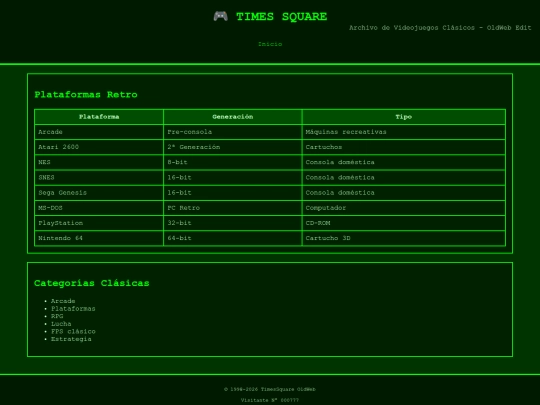The width and height of the screenshot is (540, 405).
Task: Click the 2ª Generación cell
Action: [232, 147]
